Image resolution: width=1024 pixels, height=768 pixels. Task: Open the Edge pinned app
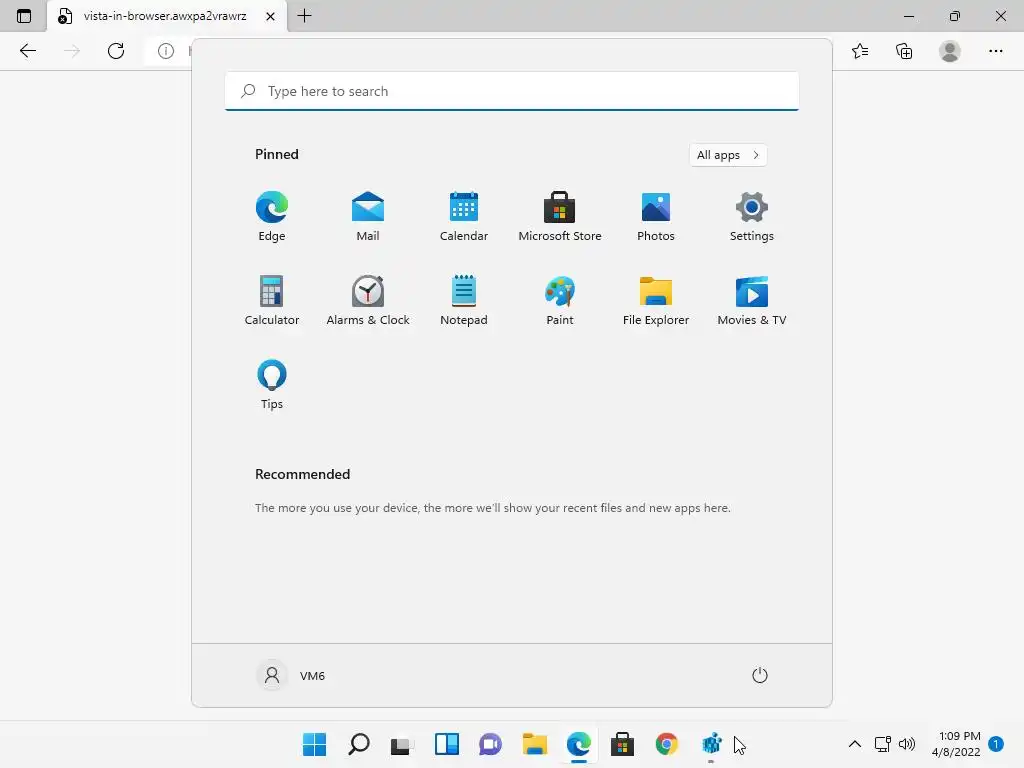(272, 216)
